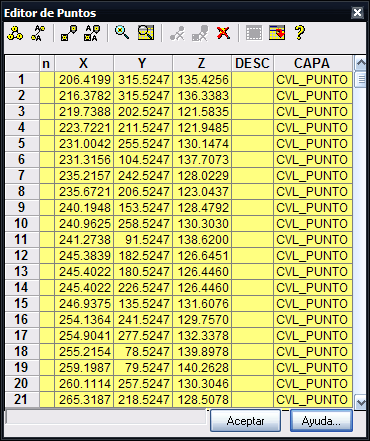370x441 pixels.
Task: Click the empty DESC cell in row 5
Action: point(252,143)
